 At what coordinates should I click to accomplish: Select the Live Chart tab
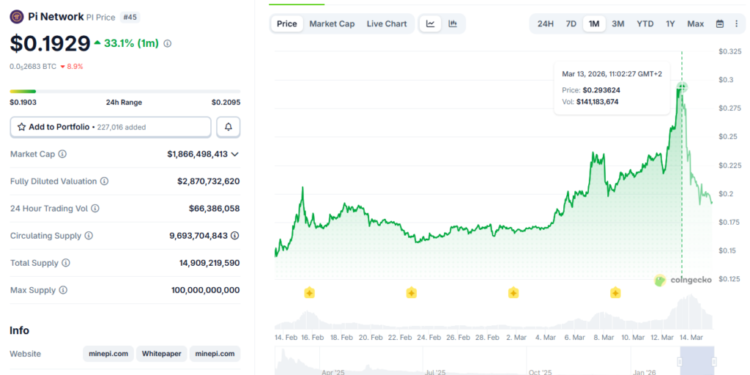(386, 24)
